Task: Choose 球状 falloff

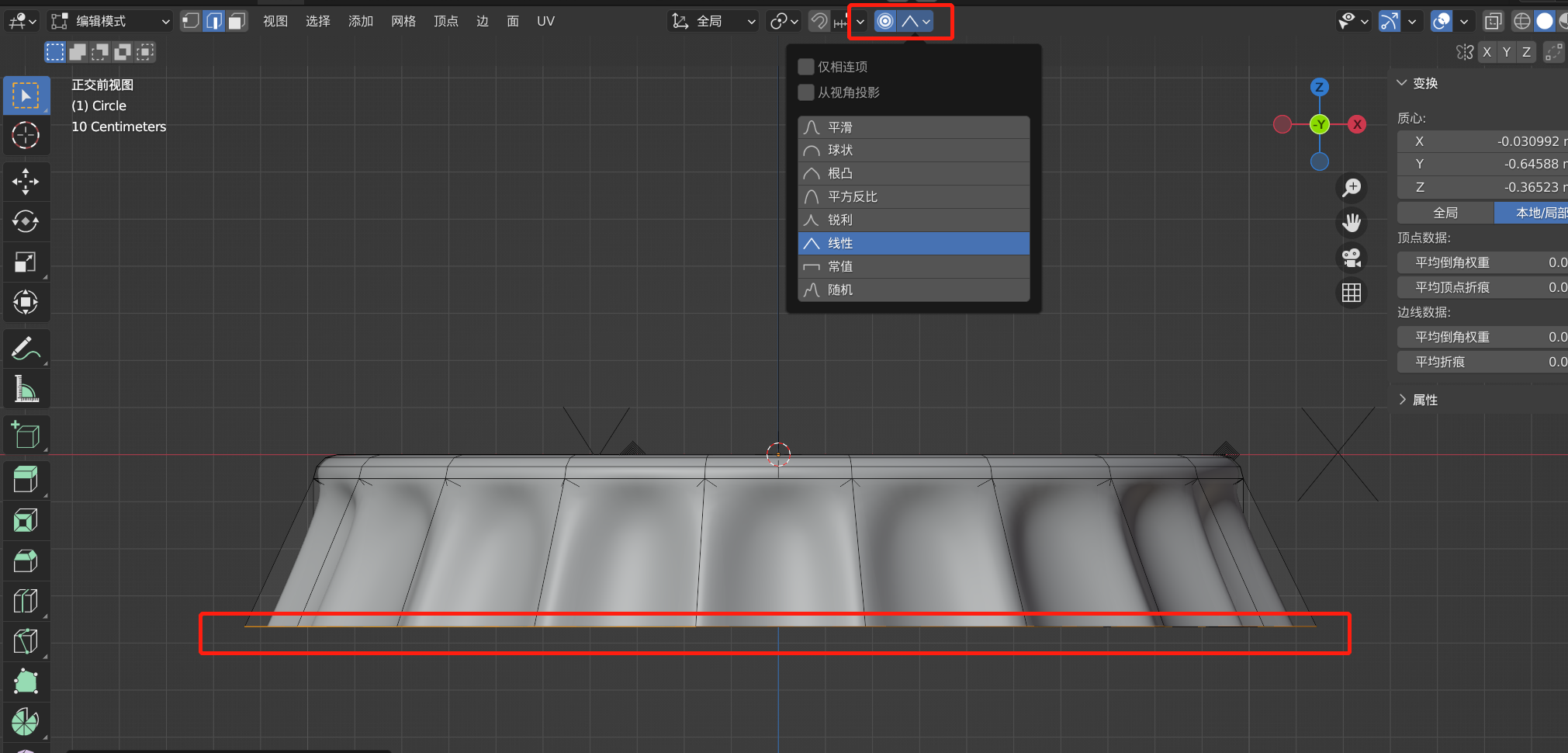Action: coord(914,150)
